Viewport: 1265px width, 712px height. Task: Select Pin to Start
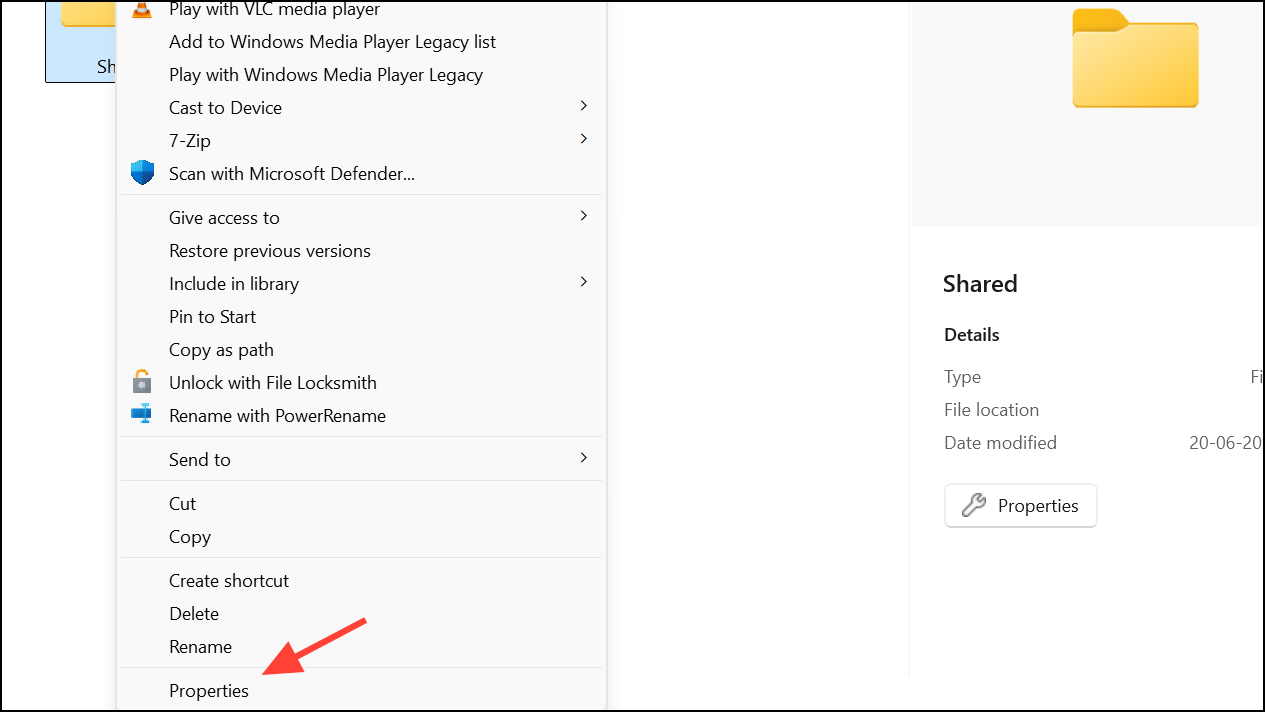click(361, 317)
